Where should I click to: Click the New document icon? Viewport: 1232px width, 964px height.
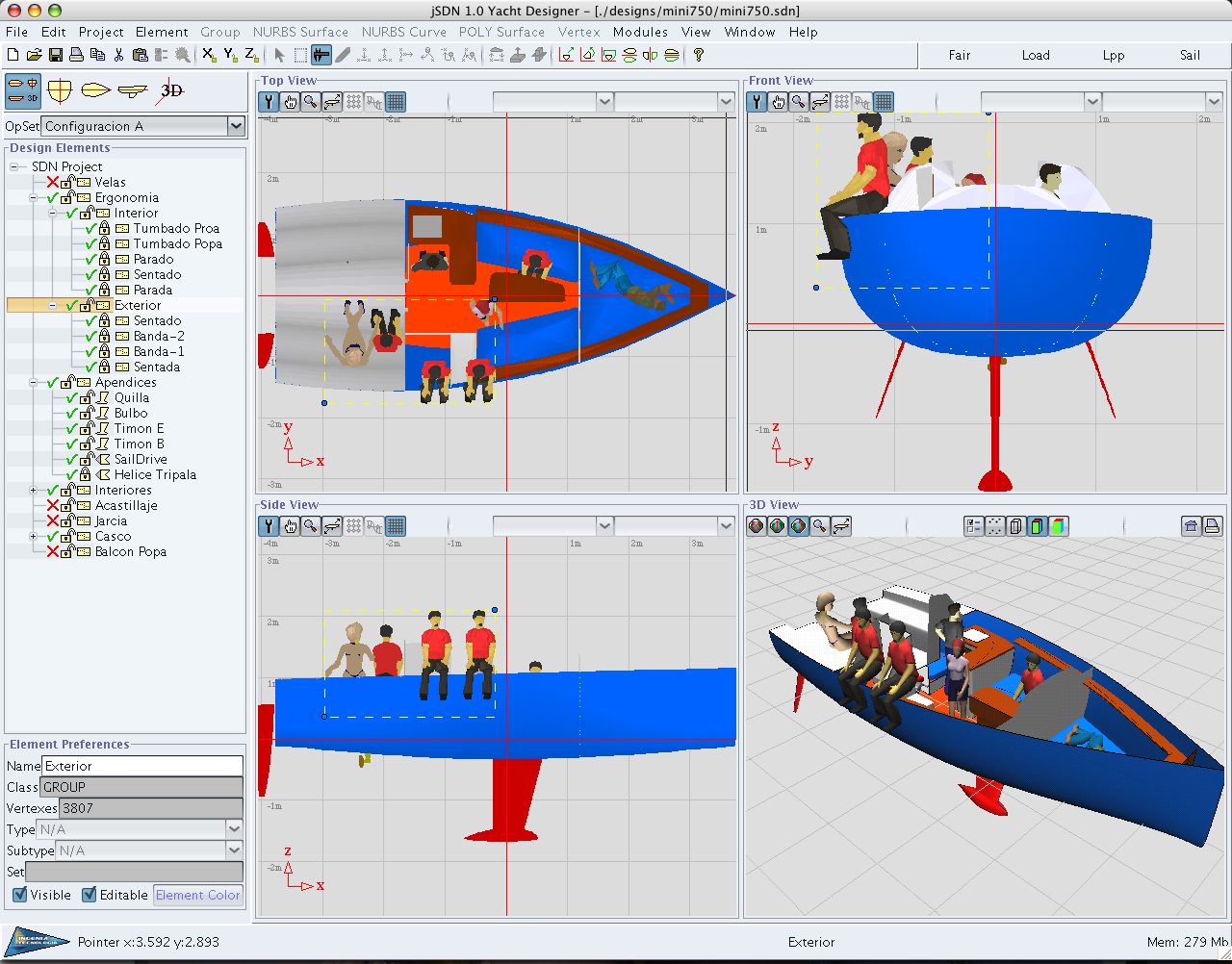click(x=13, y=55)
